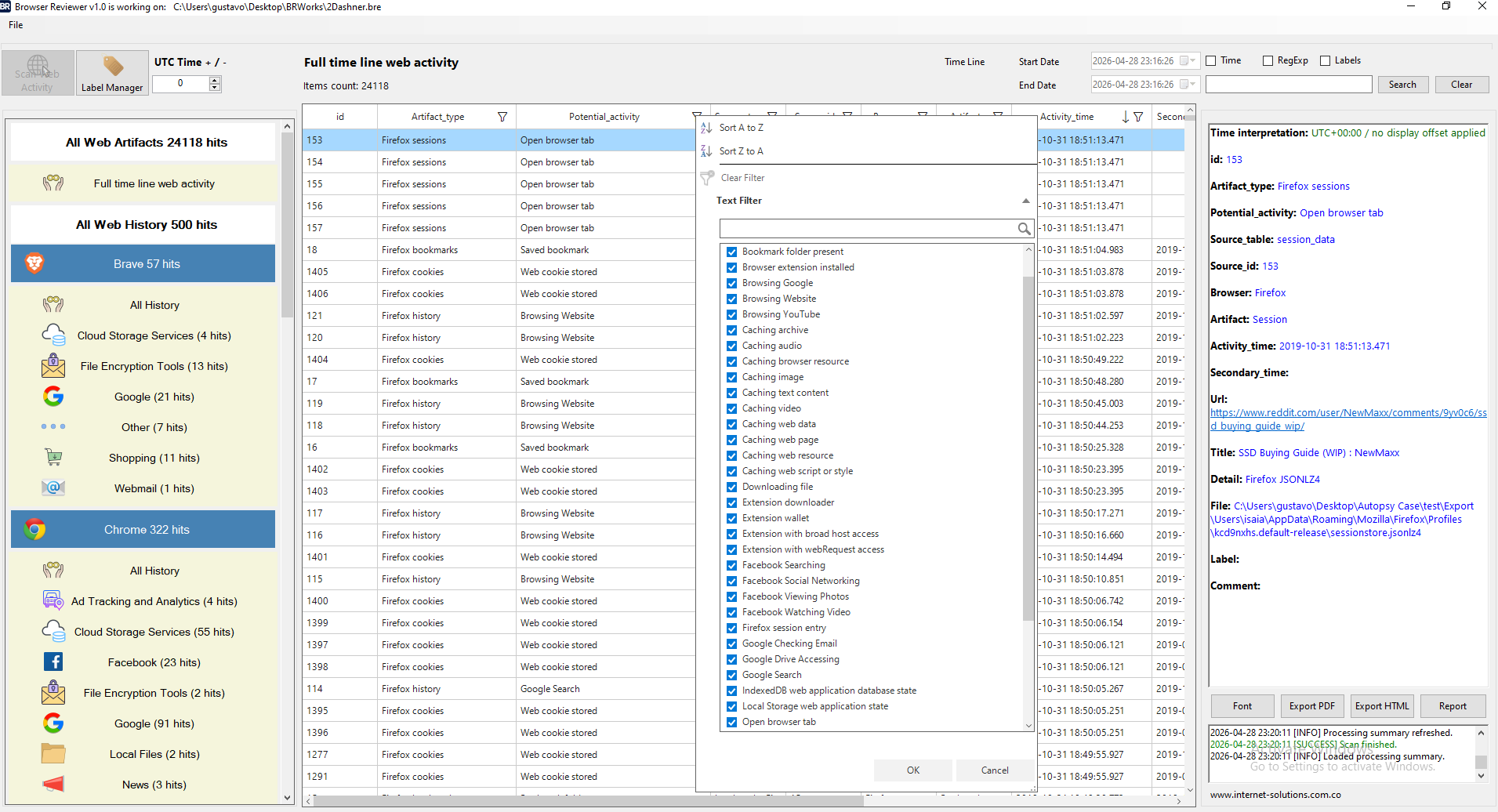The height and width of the screenshot is (812, 1498).
Task: Click the Activity_time column filter funnel
Action: [1138, 117]
